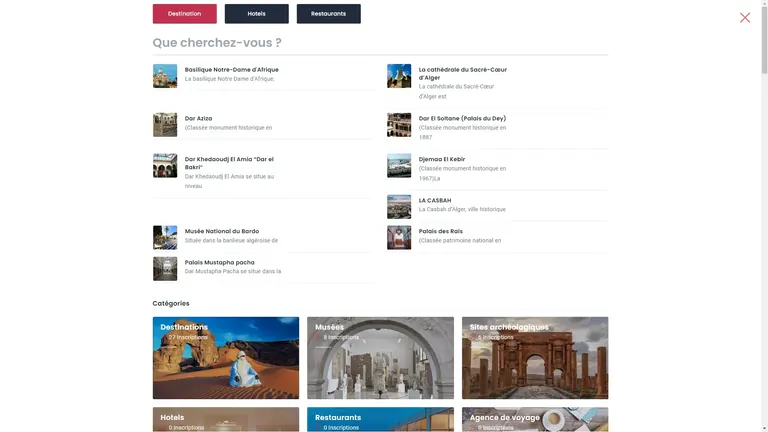Open the Hotels category card
768x432 pixels.
(x=226, y=419)
